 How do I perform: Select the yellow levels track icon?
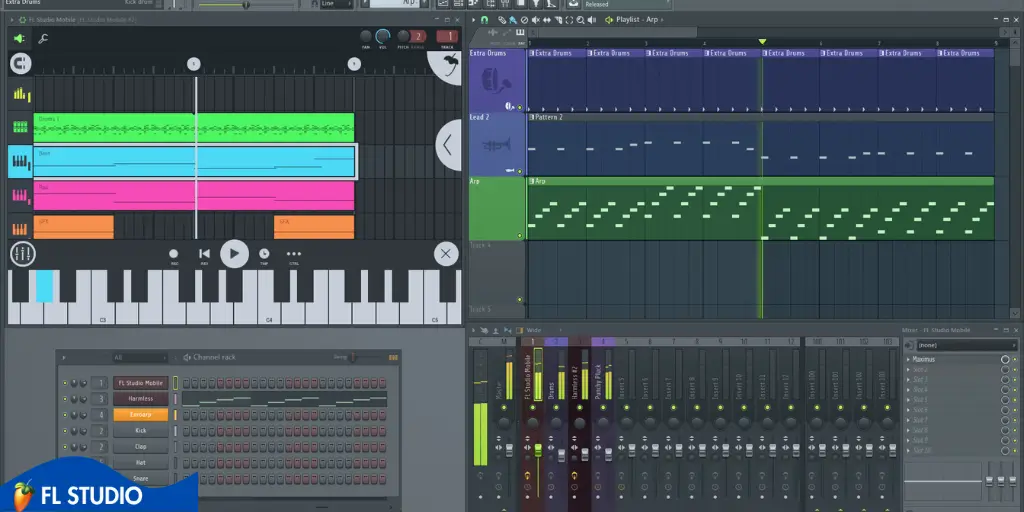[x=21, y=94]
